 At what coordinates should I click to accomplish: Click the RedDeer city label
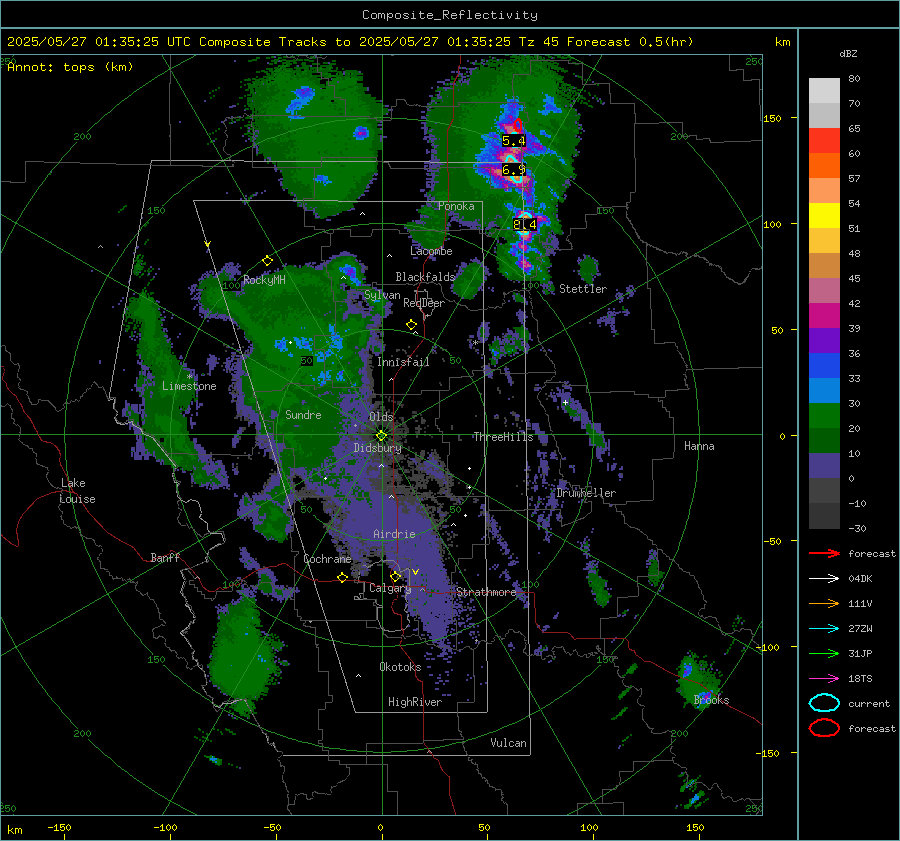[x=424, y=303]
